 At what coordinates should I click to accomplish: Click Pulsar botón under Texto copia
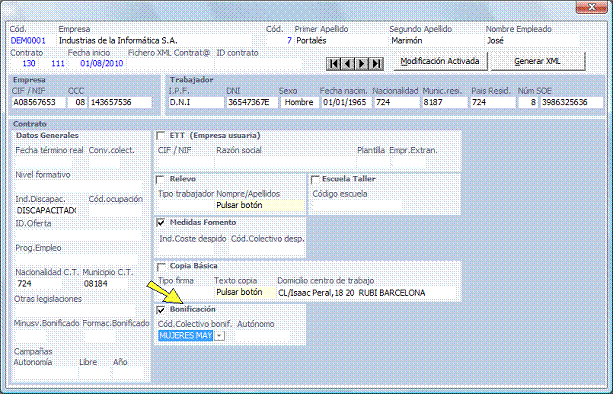245,292
